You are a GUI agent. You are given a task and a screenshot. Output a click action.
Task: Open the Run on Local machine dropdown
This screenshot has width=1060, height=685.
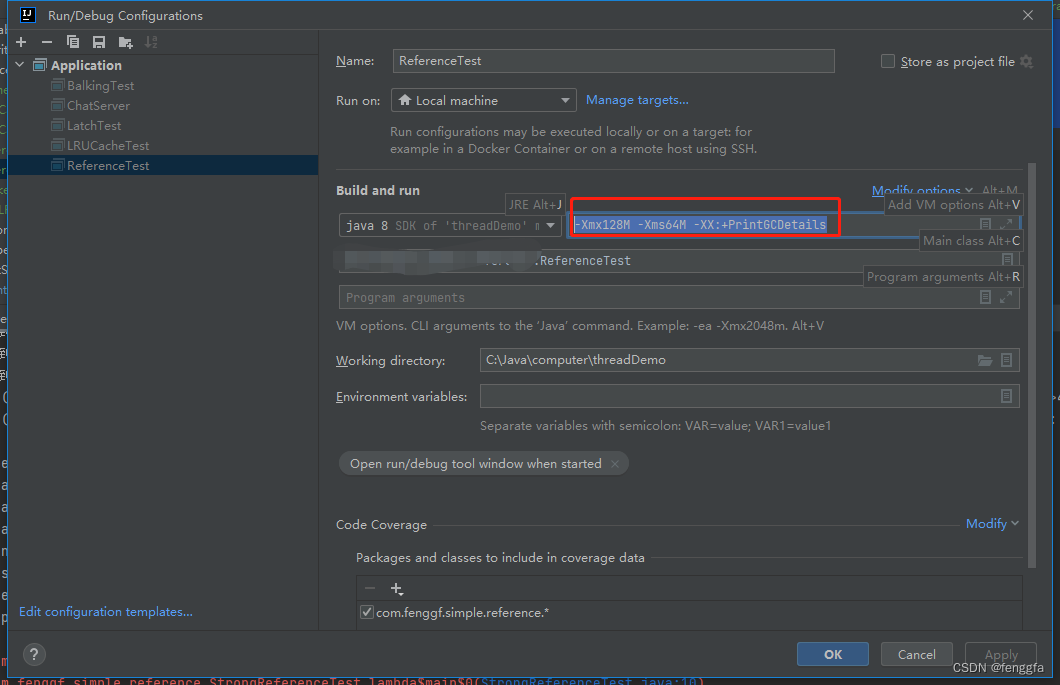483,100
